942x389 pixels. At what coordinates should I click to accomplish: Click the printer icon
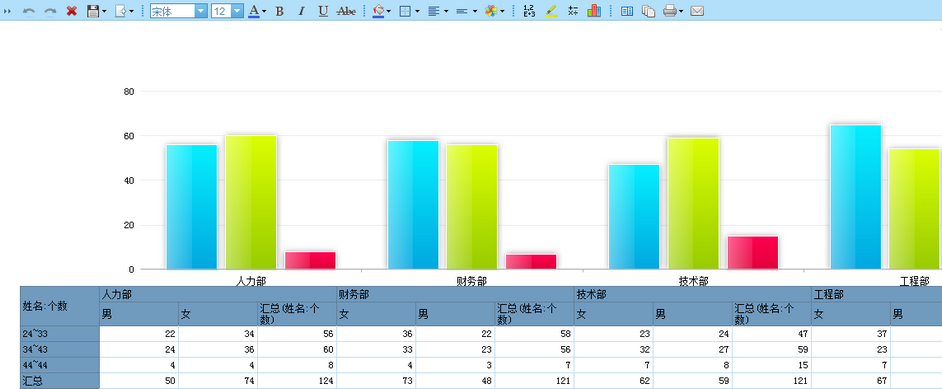tap(670, 11)
